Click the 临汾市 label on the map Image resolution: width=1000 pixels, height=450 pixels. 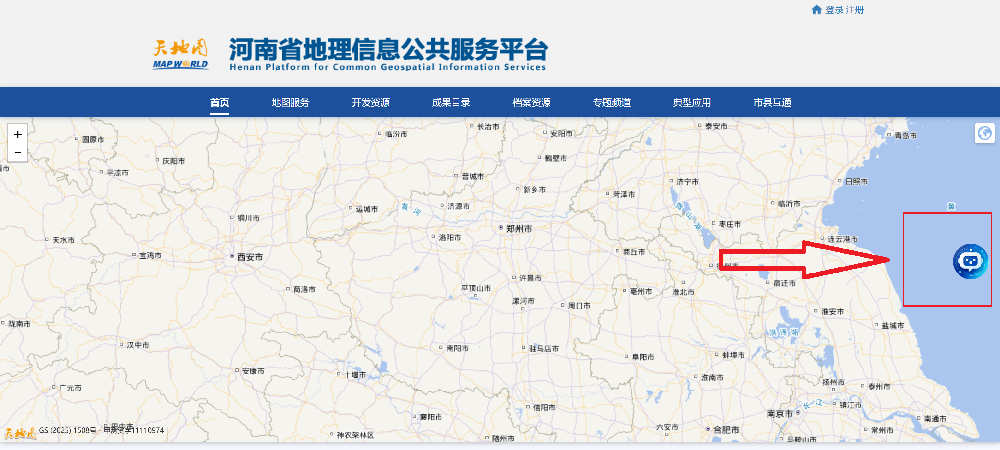[396, 134]
